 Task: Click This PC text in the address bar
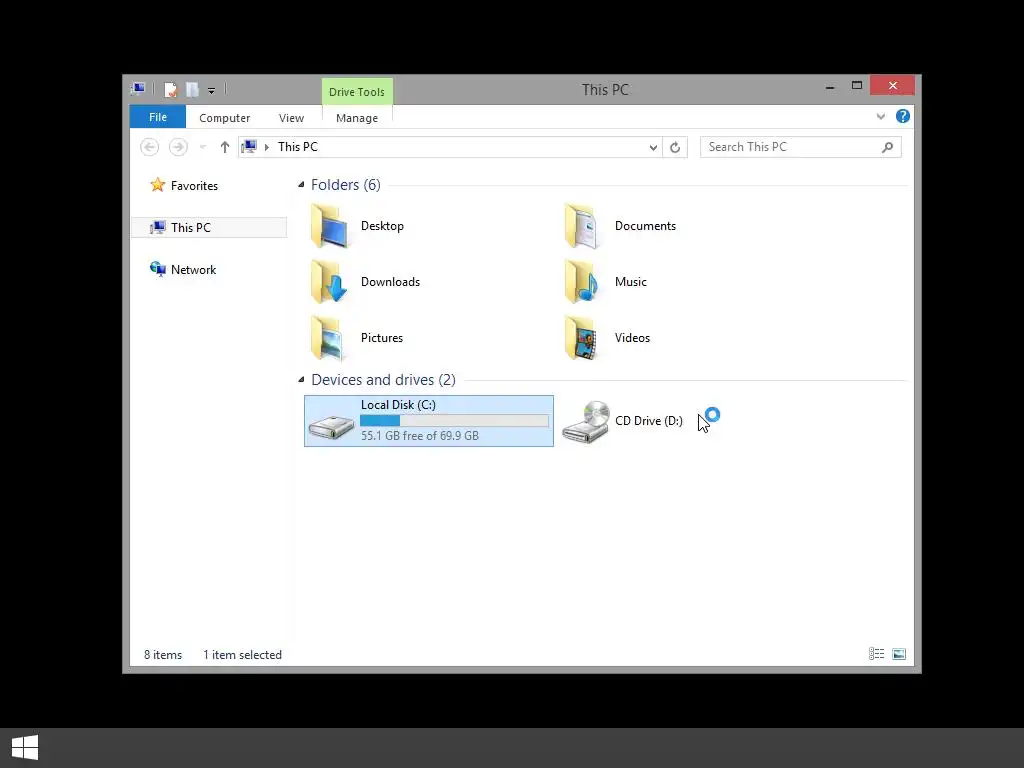coord(298,147)
